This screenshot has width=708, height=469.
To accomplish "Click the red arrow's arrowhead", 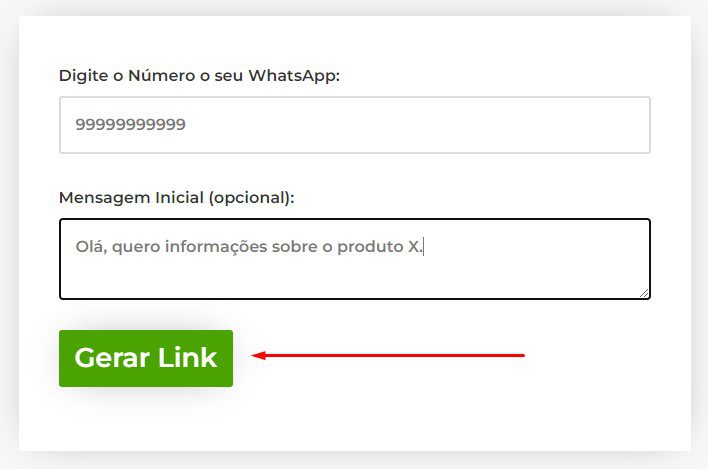I will (x=259, y=356).
